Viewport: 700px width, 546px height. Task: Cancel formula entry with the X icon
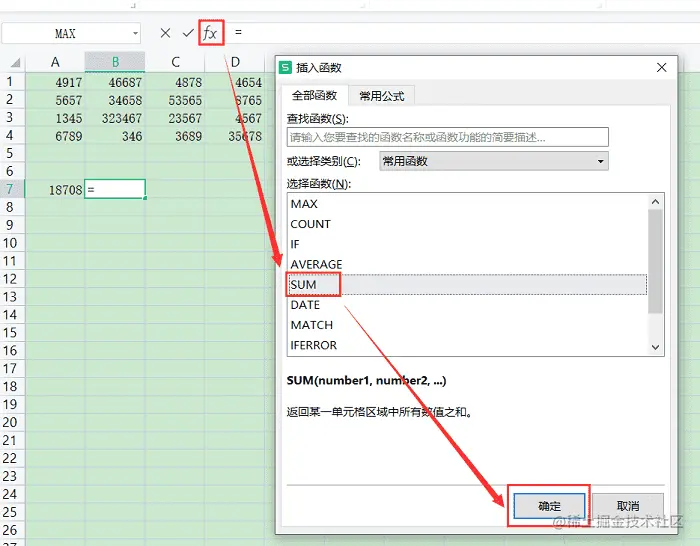[x=165, y=33]
